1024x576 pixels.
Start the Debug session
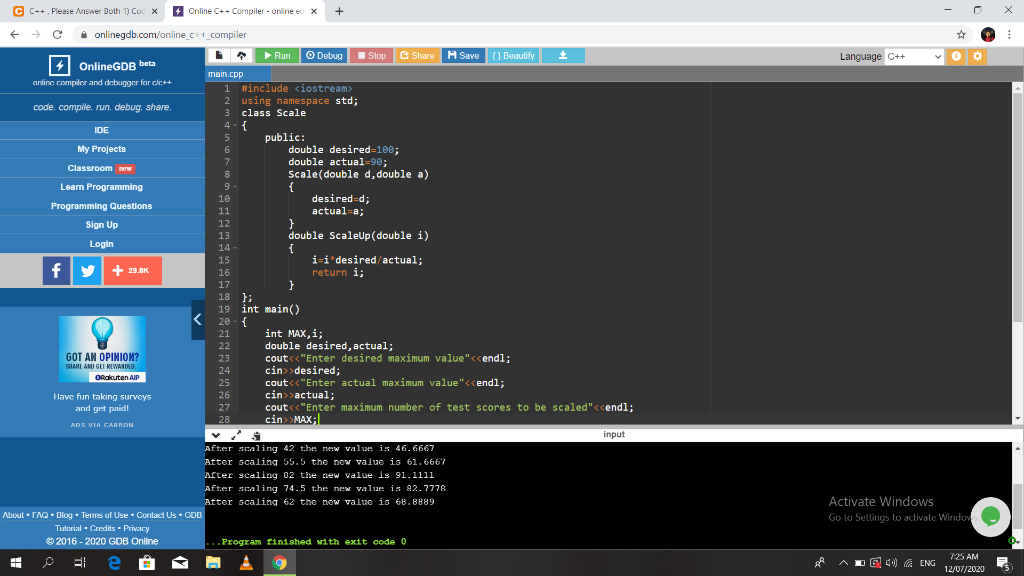pos(324,56)
